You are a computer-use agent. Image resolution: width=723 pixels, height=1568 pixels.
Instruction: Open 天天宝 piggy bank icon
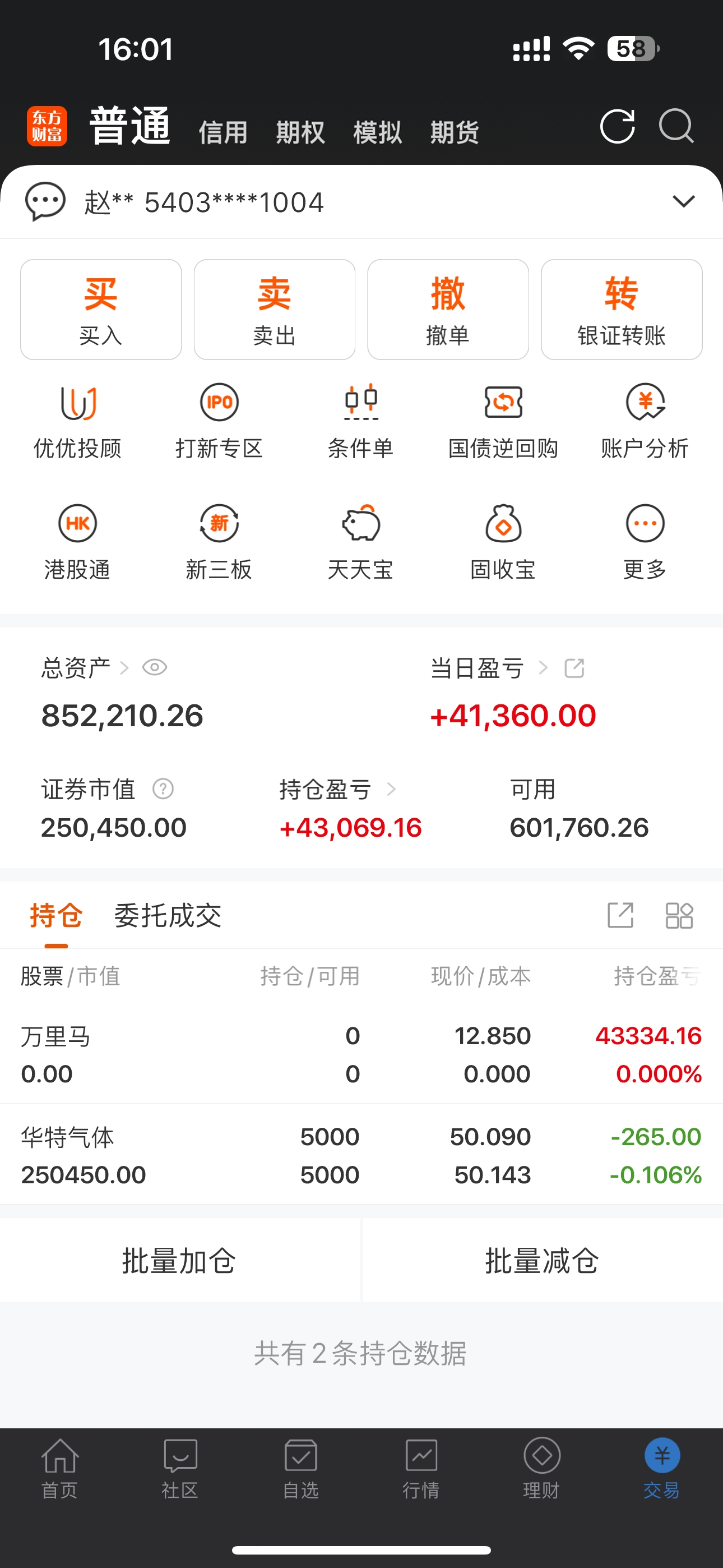coord(361,523)
